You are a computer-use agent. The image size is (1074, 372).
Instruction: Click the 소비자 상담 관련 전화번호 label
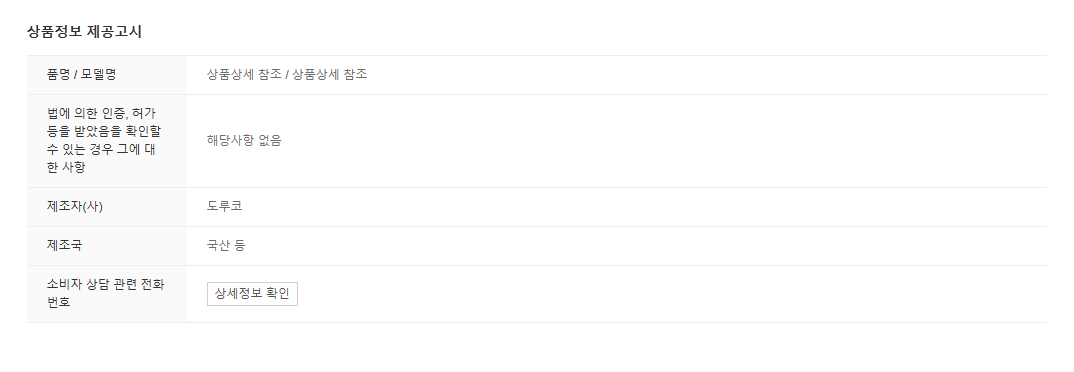coord(105,293)
